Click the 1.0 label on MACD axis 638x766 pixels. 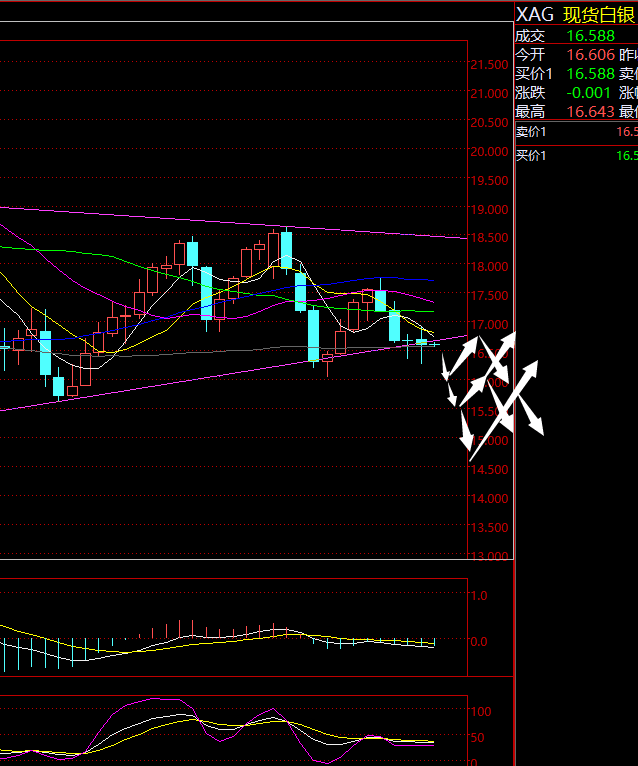(x=479, y=596)
